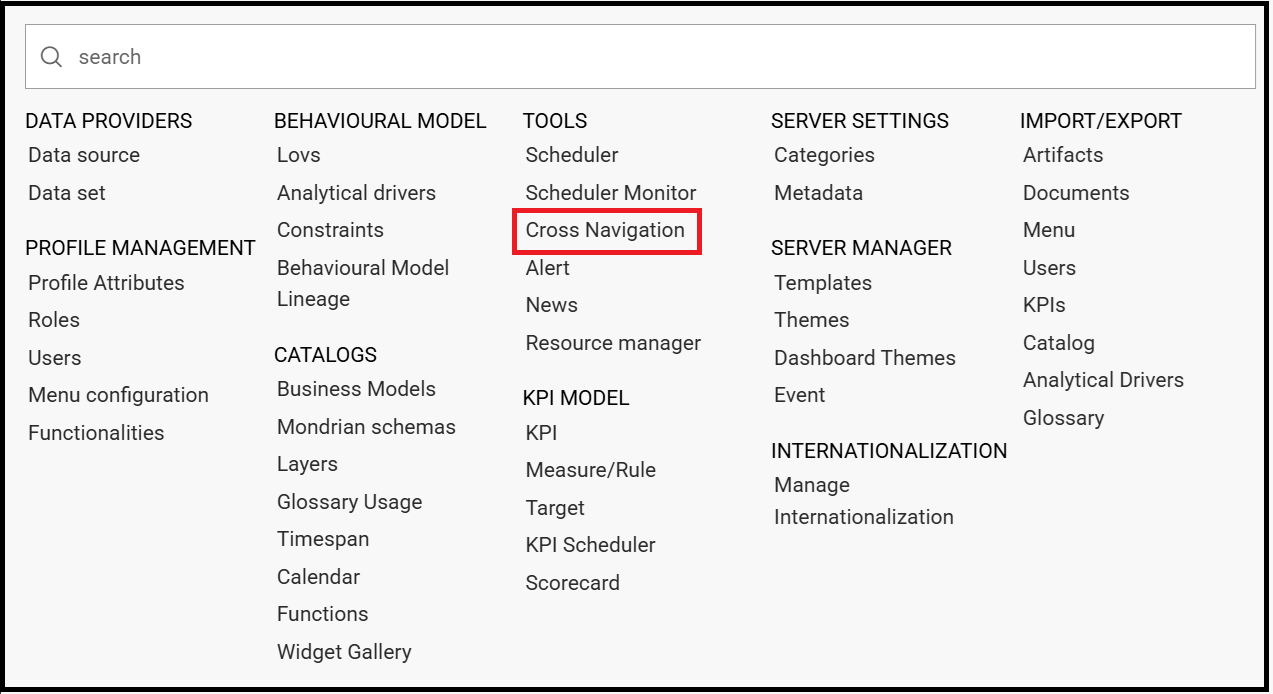The width and height of the screenshot is (1273, 694).
Task: Open Calendar under Catalogs
Action: [x=318, y=577]
